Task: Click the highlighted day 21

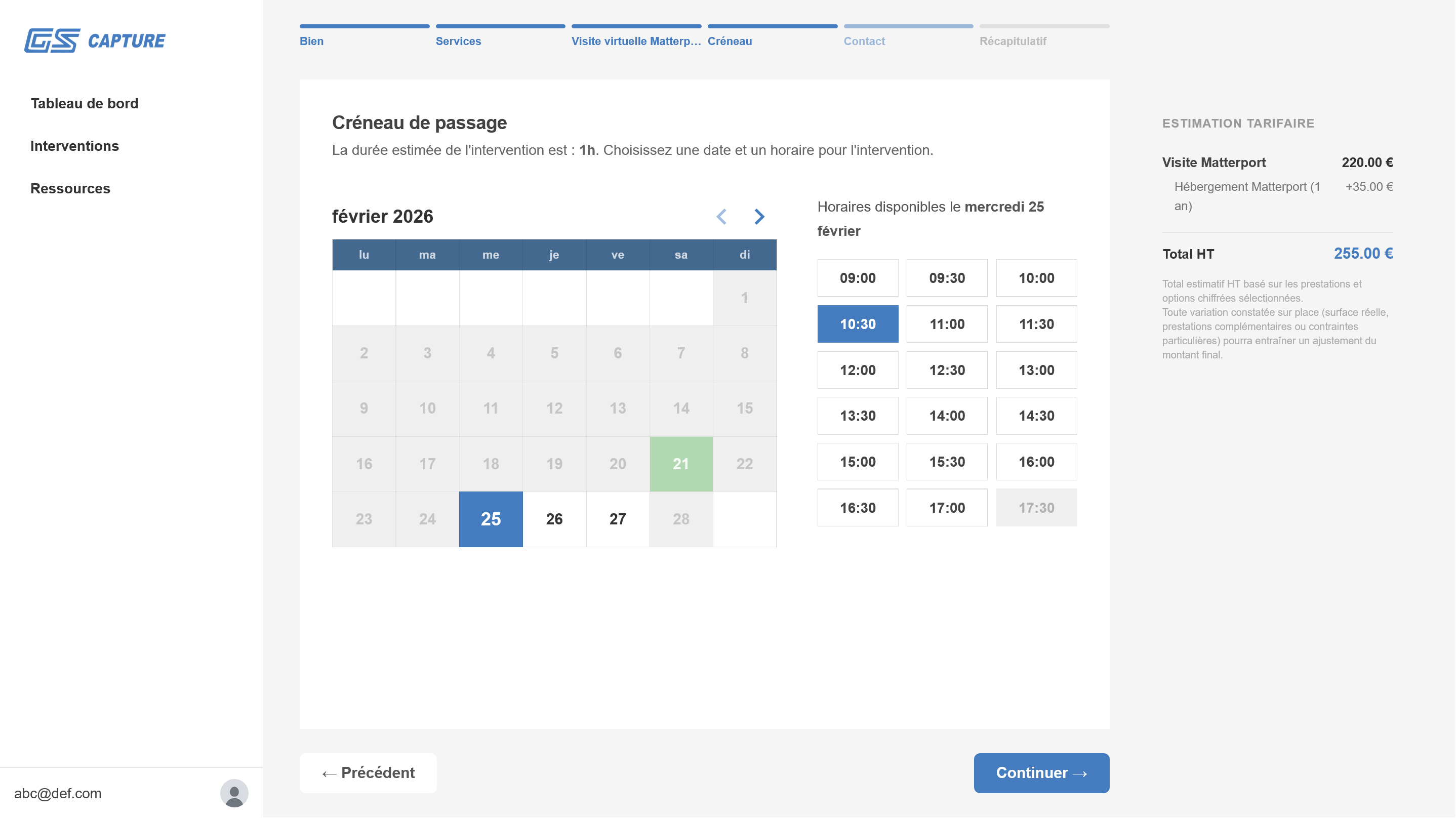Action: click(680, 464)
